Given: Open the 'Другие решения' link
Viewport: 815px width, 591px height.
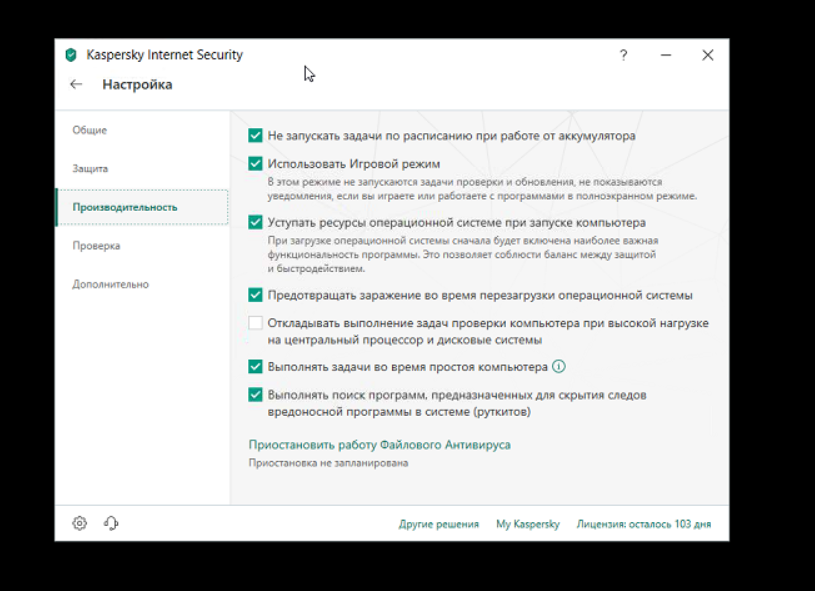Looking at the screenshot, I should (439, 524).
